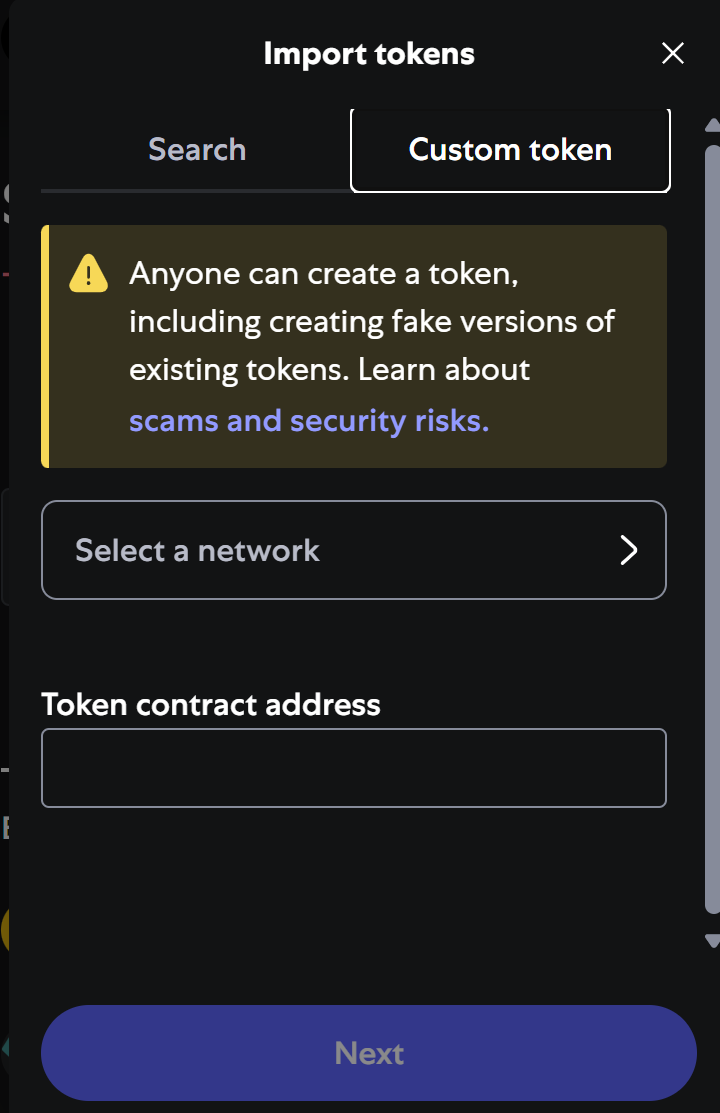Select the Custom token tab
This screenshot has width=720, height=1113.
[x=510, y=150]
